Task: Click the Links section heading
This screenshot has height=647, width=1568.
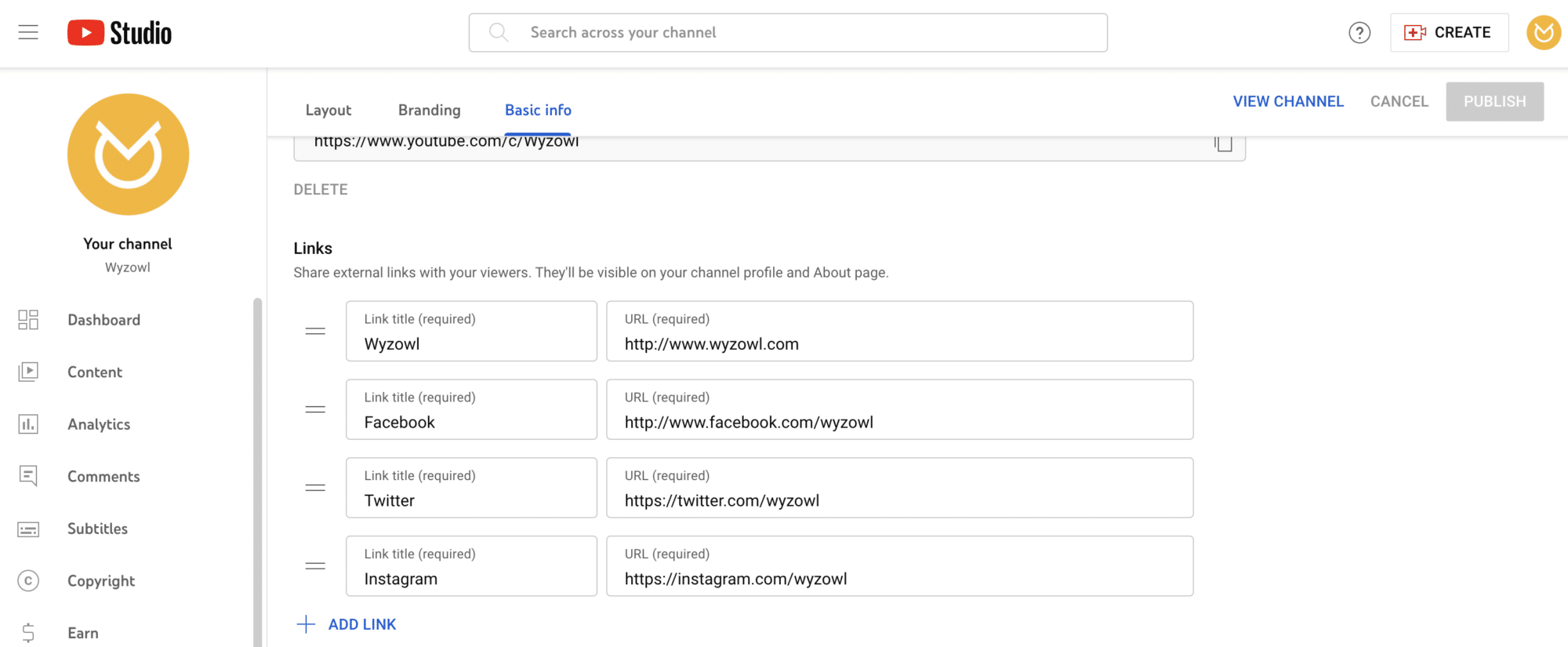Action: tap(313, 249)
